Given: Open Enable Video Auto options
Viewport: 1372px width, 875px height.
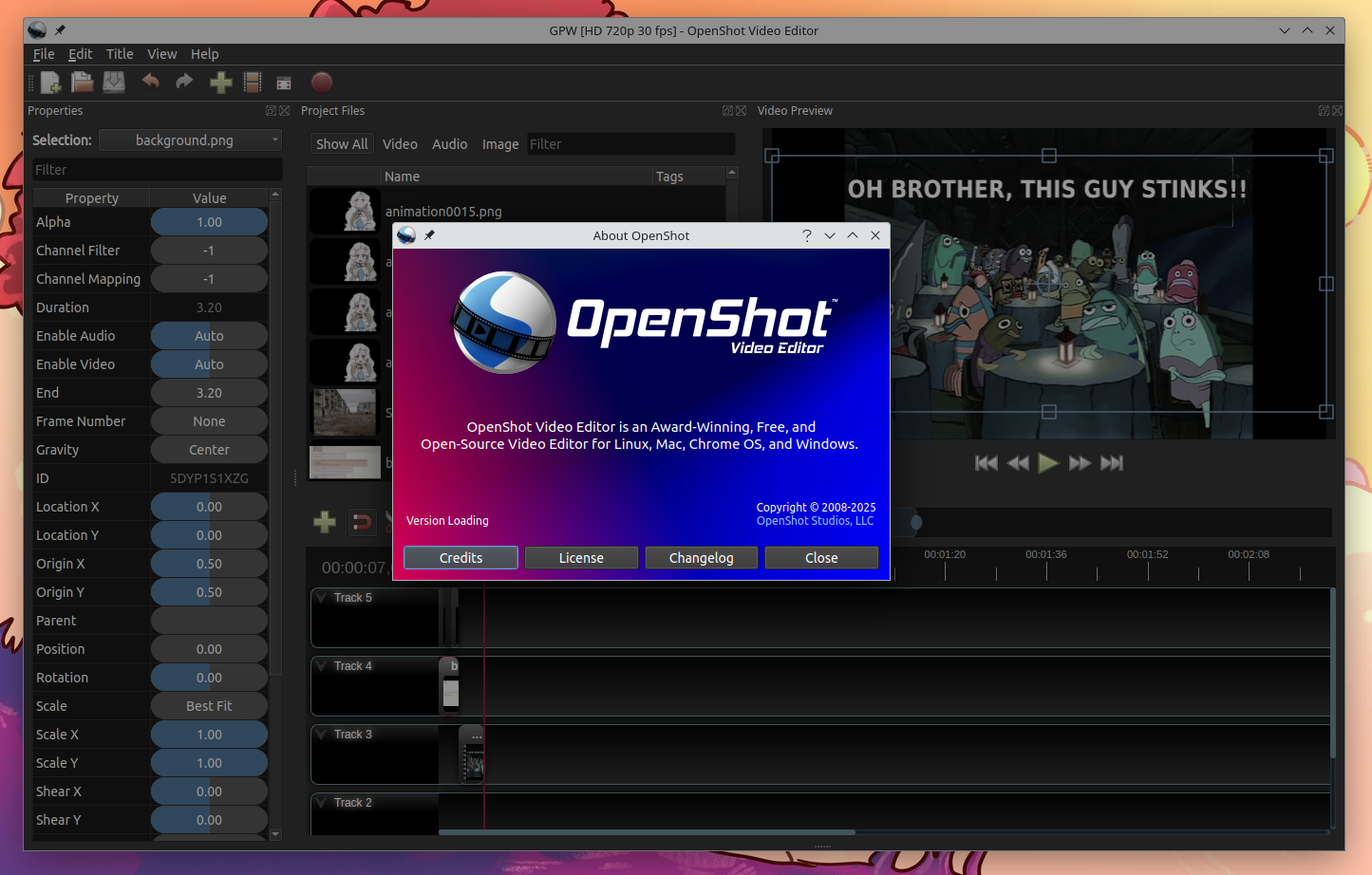Looking at the screenshot, I should coord(209,364).
